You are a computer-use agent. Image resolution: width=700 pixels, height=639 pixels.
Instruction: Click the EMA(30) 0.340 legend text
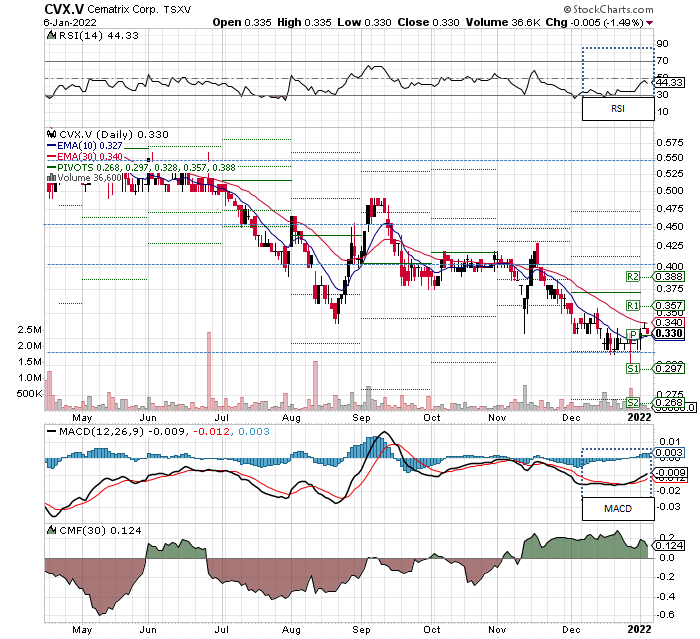[x=89, y=156]
